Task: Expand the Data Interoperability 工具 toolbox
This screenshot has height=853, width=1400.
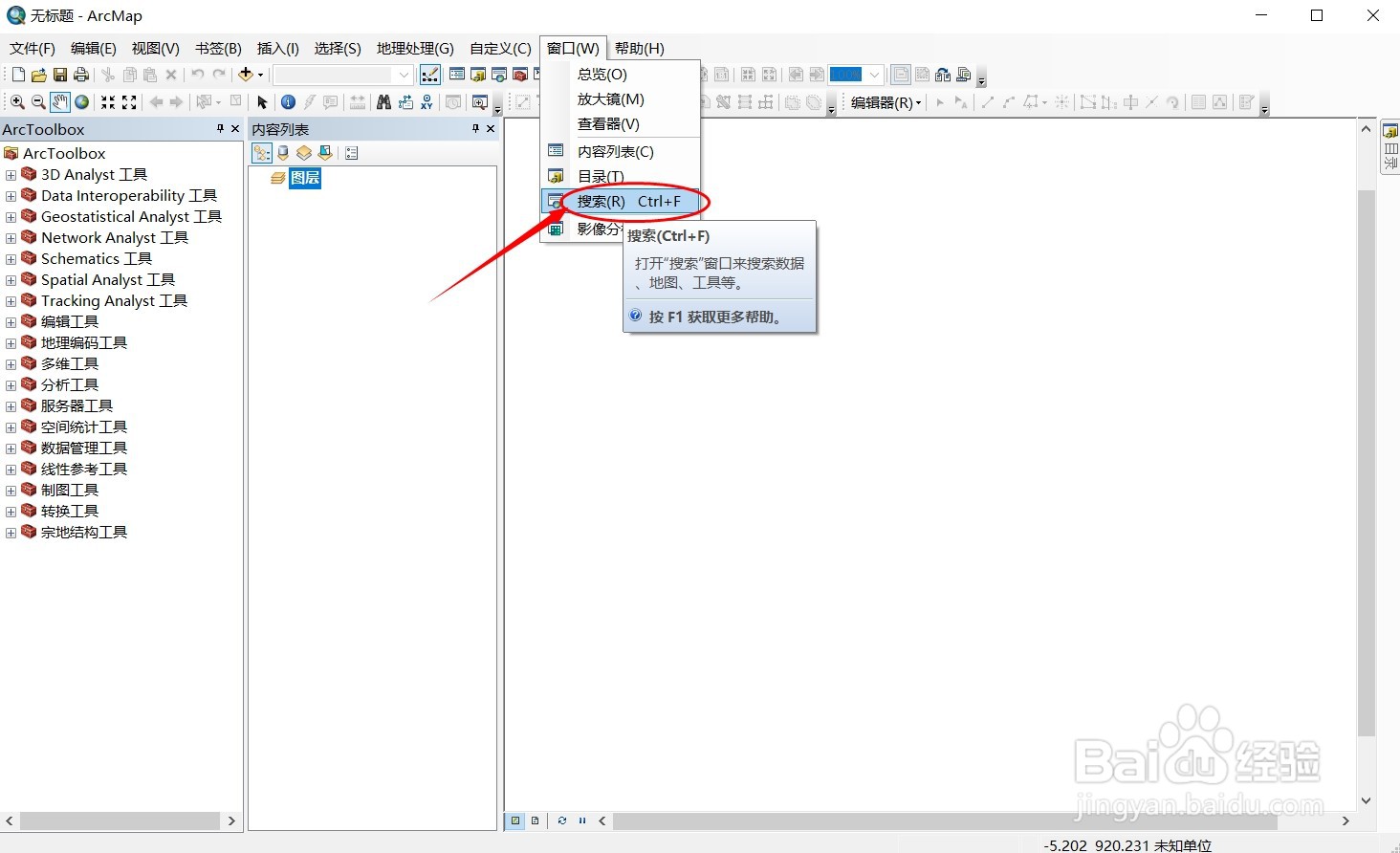Action: coord(11,196)
